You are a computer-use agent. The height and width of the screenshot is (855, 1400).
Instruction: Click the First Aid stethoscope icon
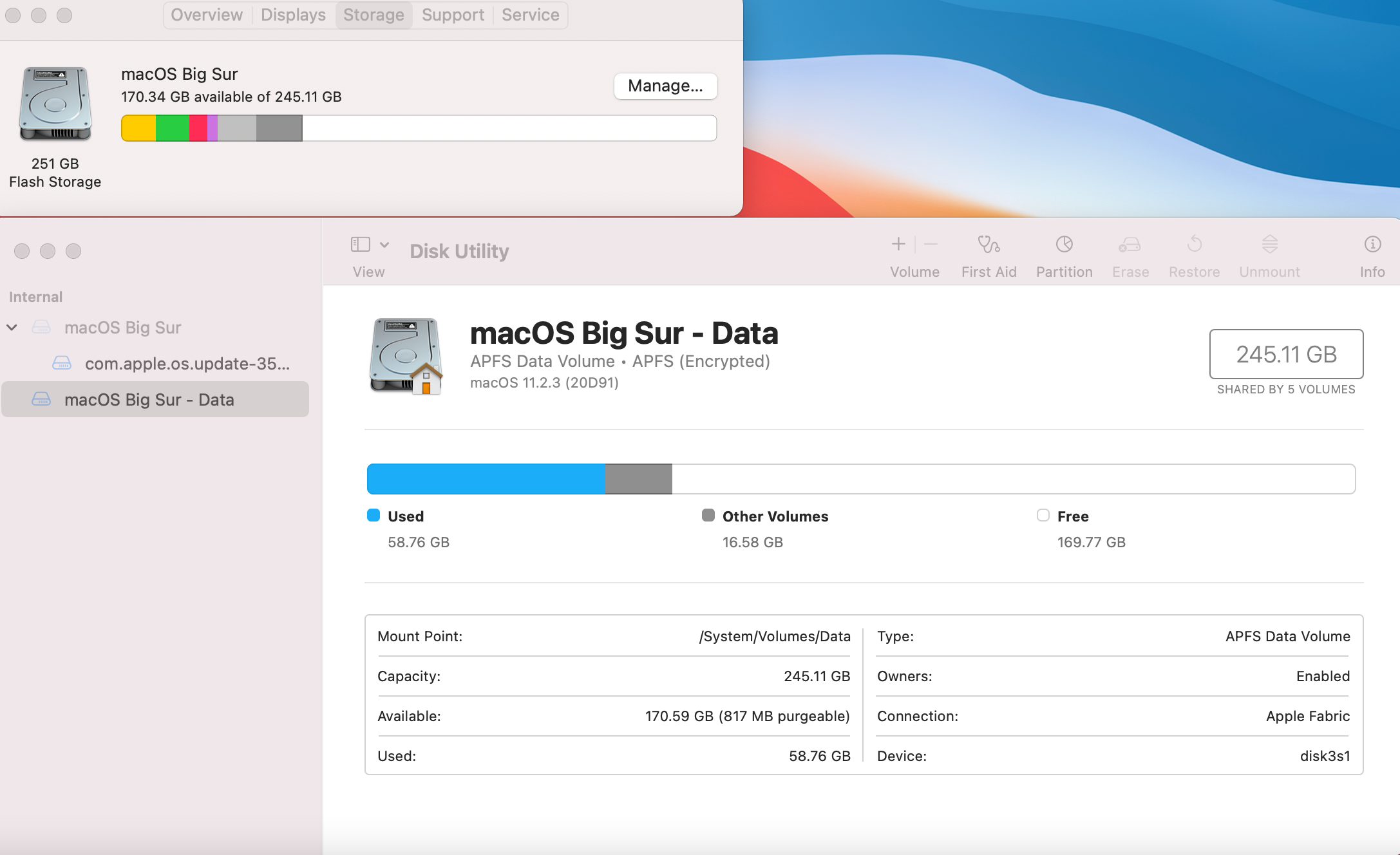(989, 245)
